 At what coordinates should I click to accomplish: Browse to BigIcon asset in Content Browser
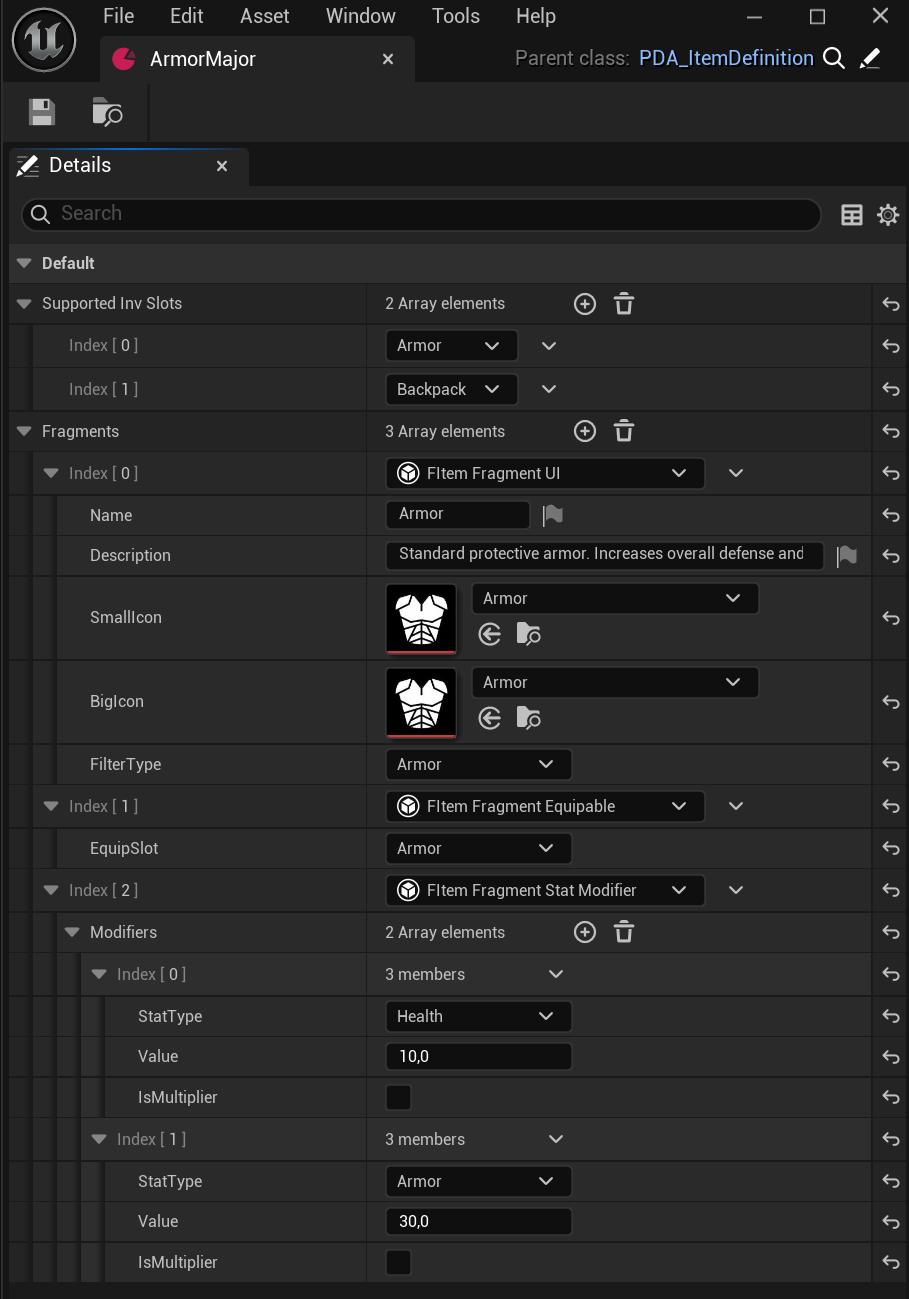pos(528,718)
